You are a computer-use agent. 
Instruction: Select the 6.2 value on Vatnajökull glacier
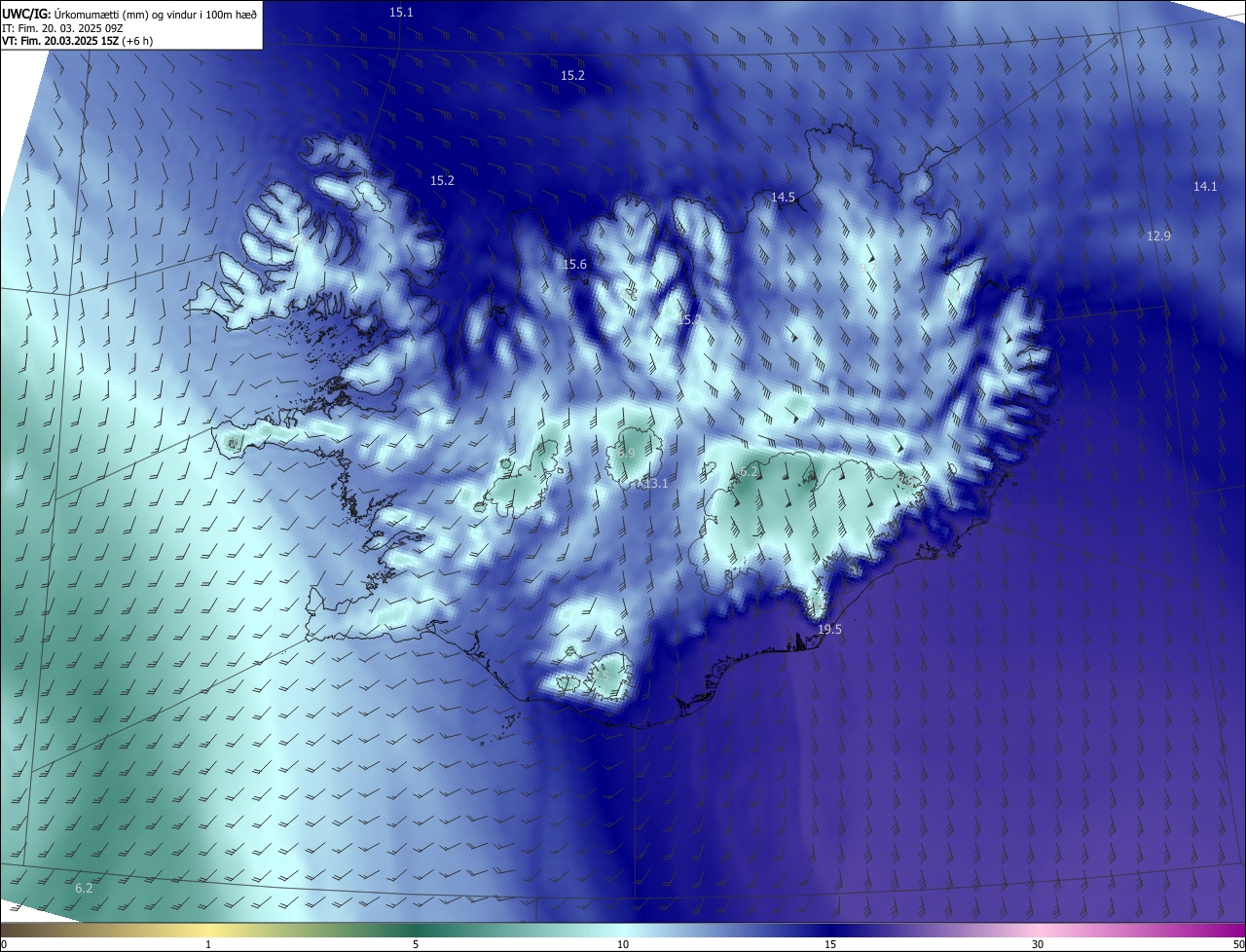coord(749,472)
